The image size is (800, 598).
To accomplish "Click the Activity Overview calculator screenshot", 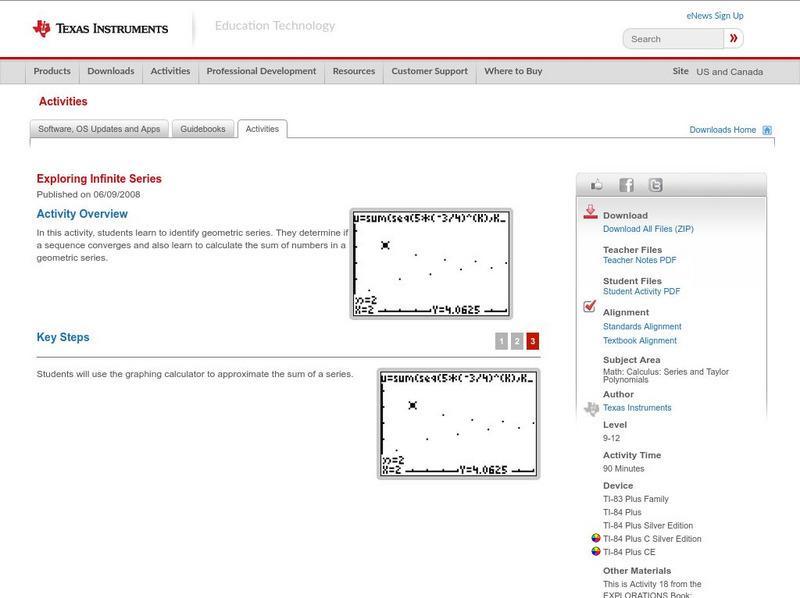I will tap(431, 264).
